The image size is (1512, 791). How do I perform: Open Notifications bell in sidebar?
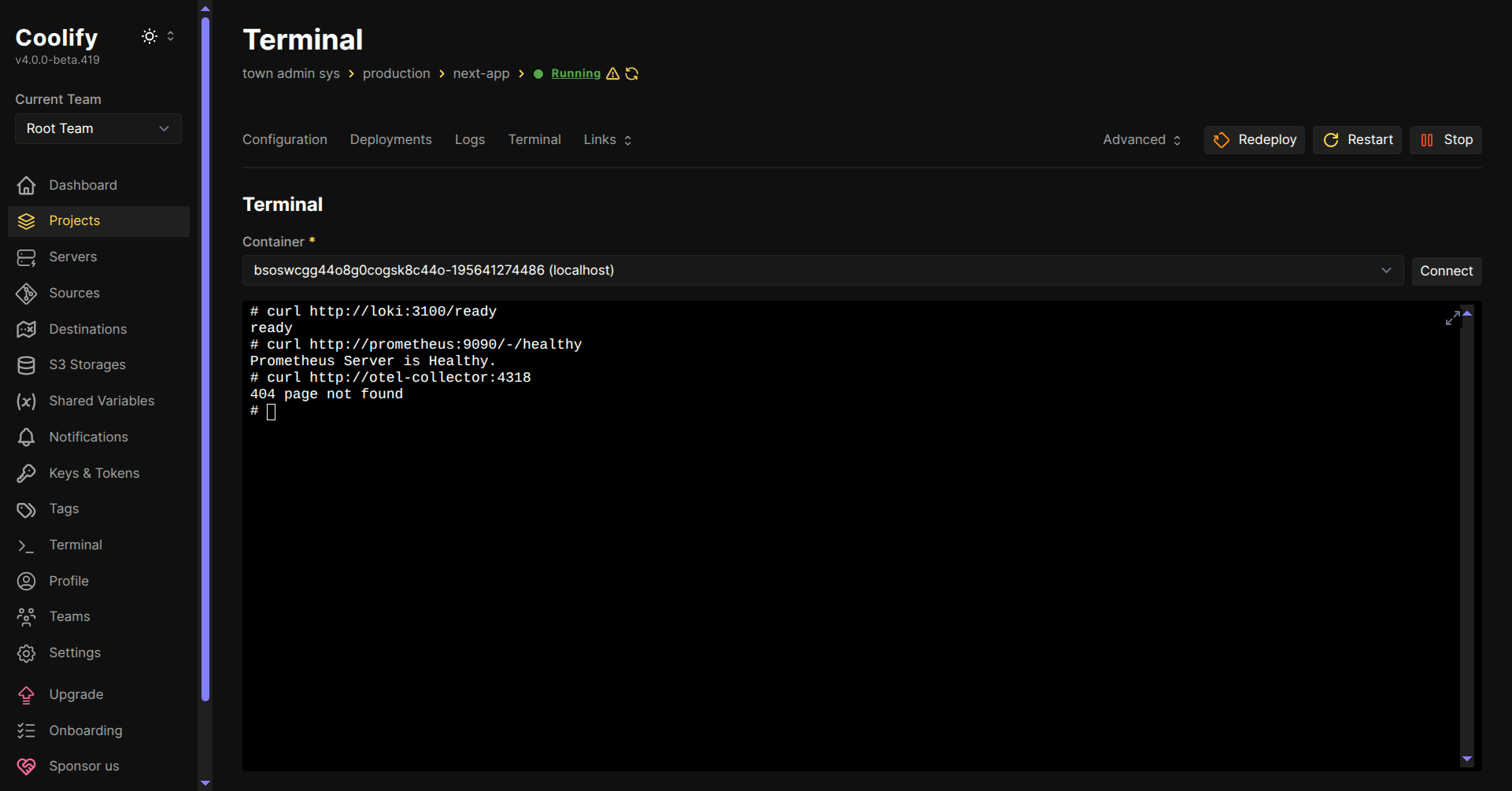pyautogui.click(x=27, y=437)
